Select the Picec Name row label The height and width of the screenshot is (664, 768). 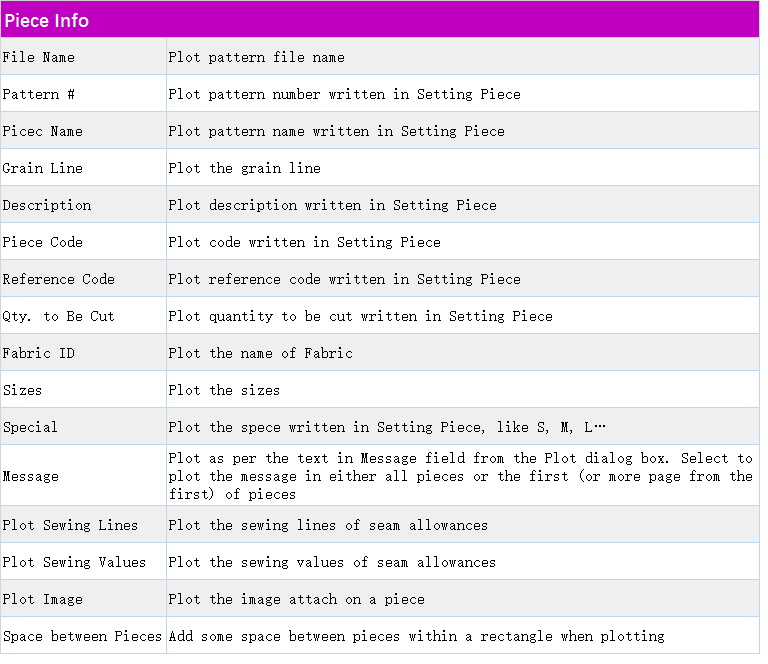[43, 131]
